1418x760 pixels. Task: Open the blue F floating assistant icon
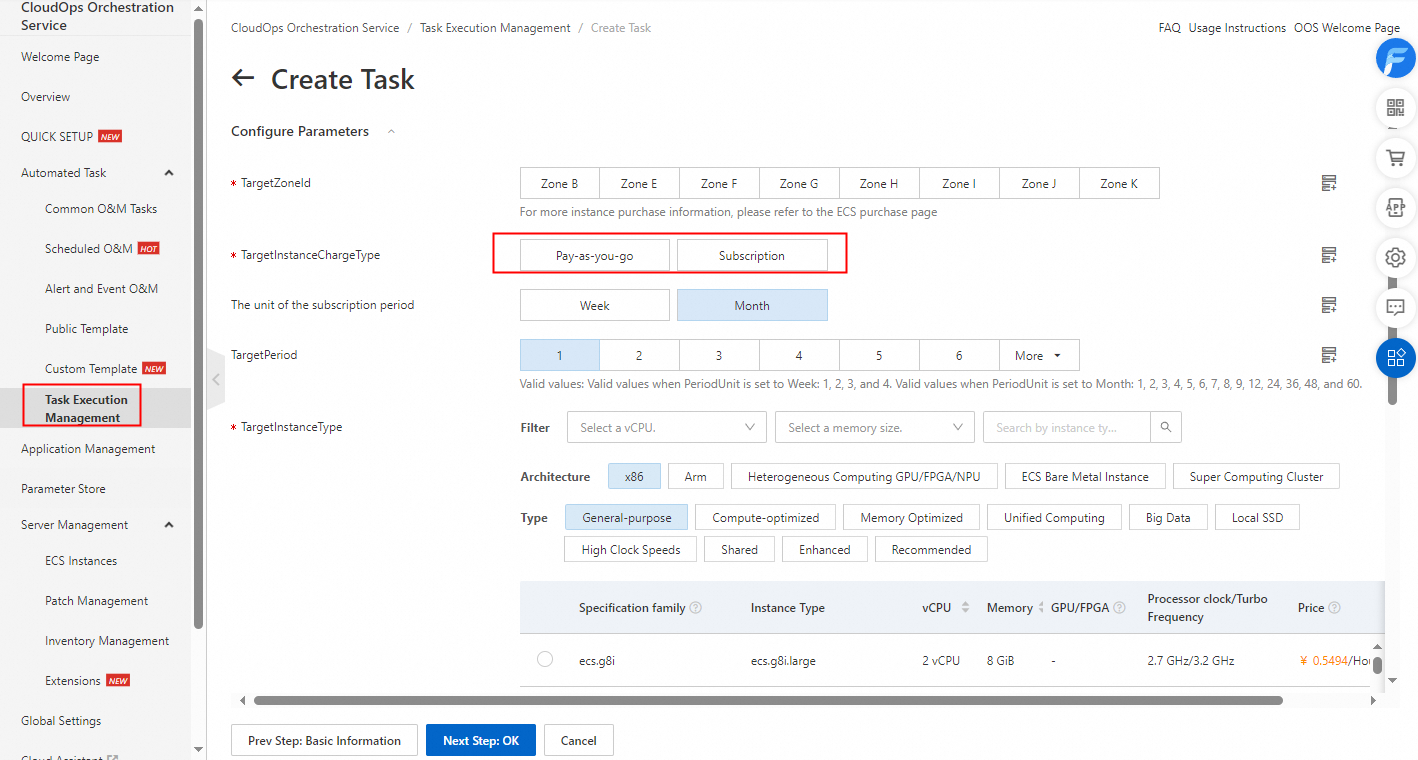coord(1396,58)
